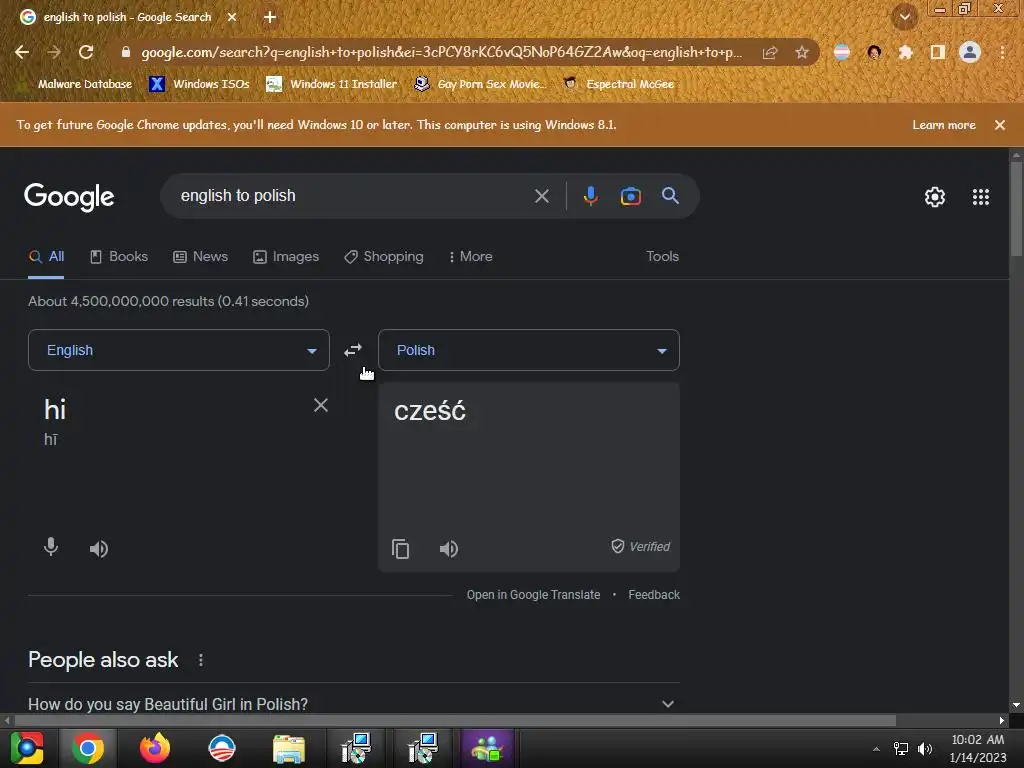Open Google quick settings gear

[935, 197]
